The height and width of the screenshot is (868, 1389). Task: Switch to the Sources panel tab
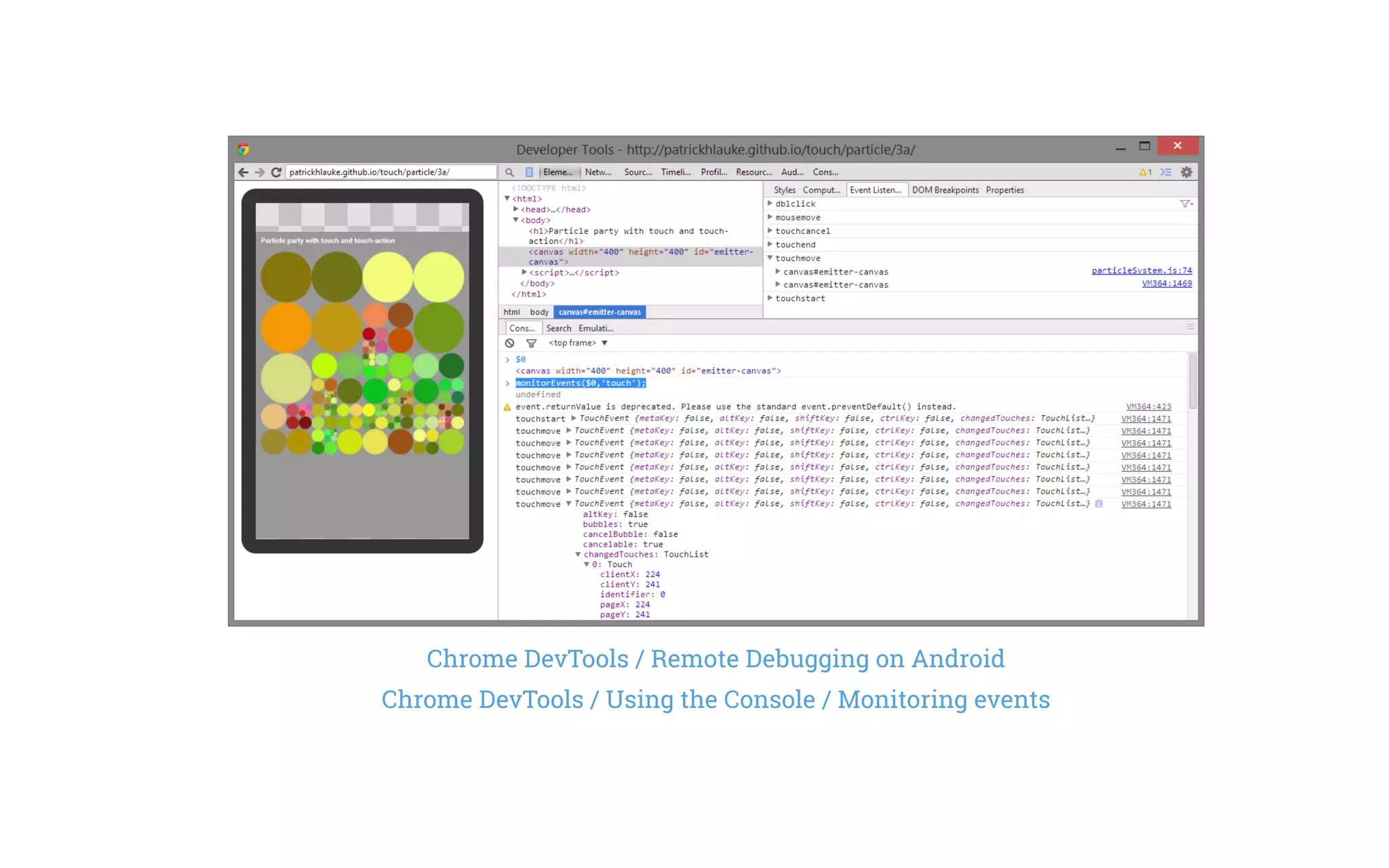[638, 172]
